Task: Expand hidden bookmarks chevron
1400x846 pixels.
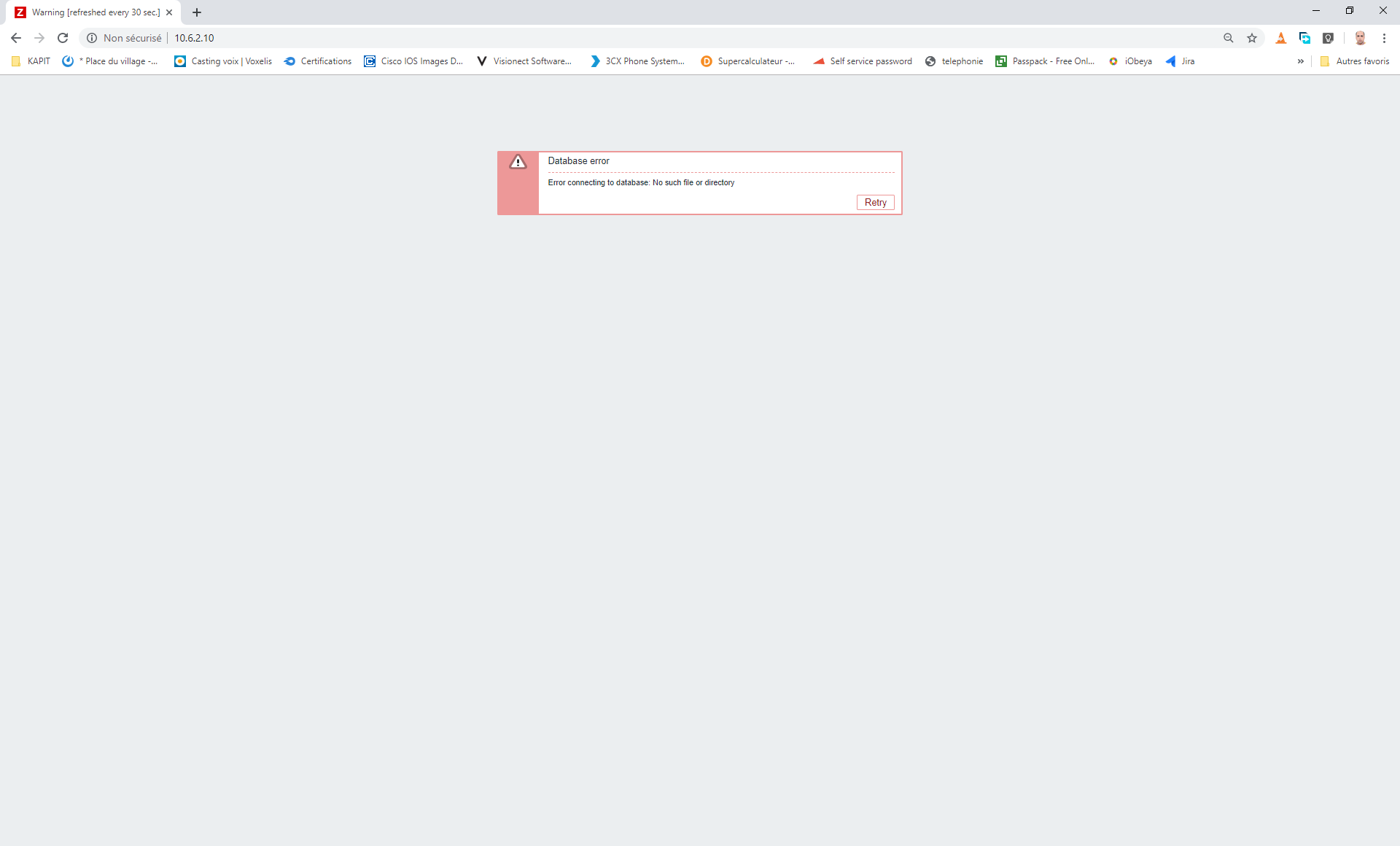Action: (x=1300, y=61)
